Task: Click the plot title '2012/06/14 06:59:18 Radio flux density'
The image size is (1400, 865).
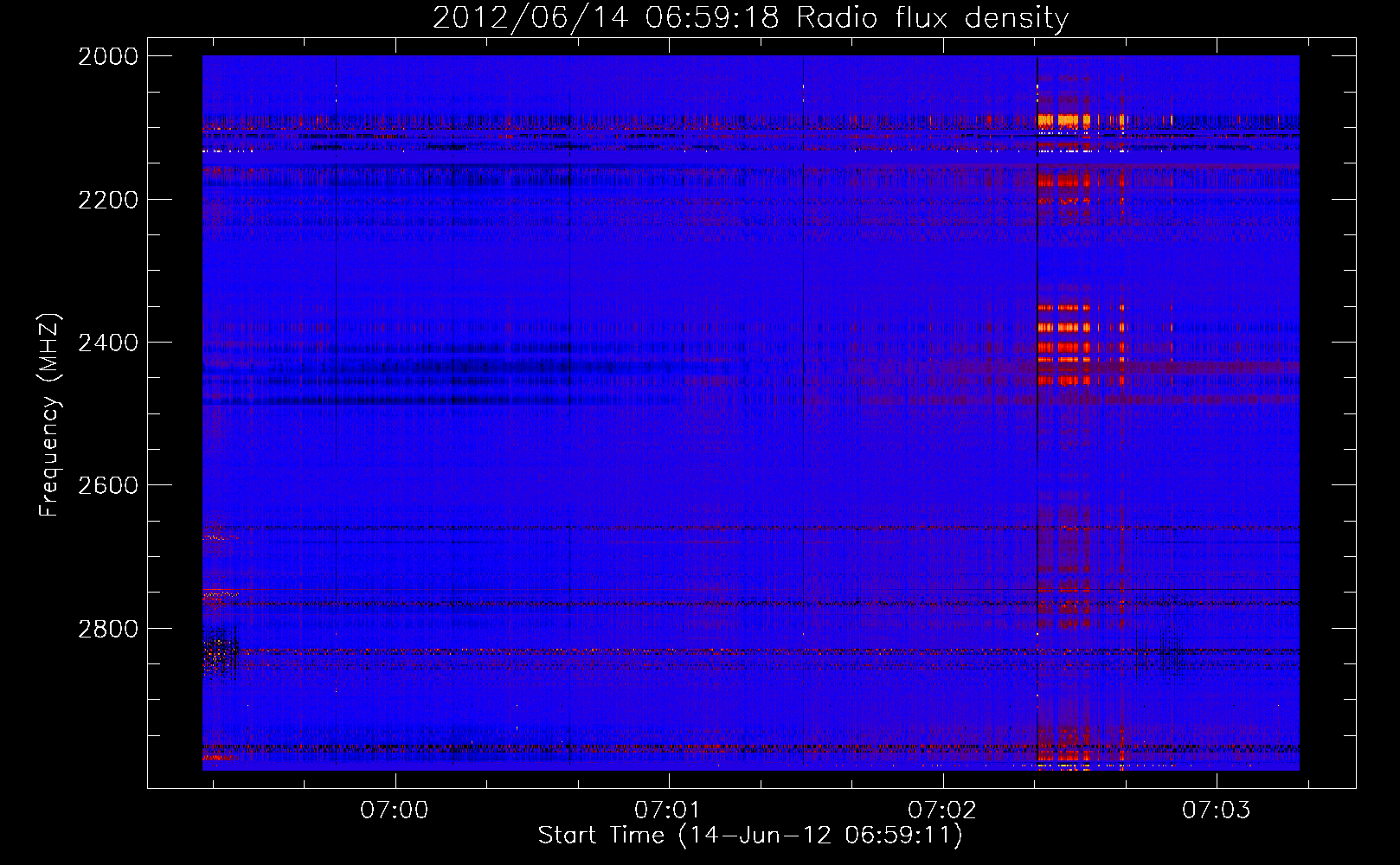Action: (750, 17)
